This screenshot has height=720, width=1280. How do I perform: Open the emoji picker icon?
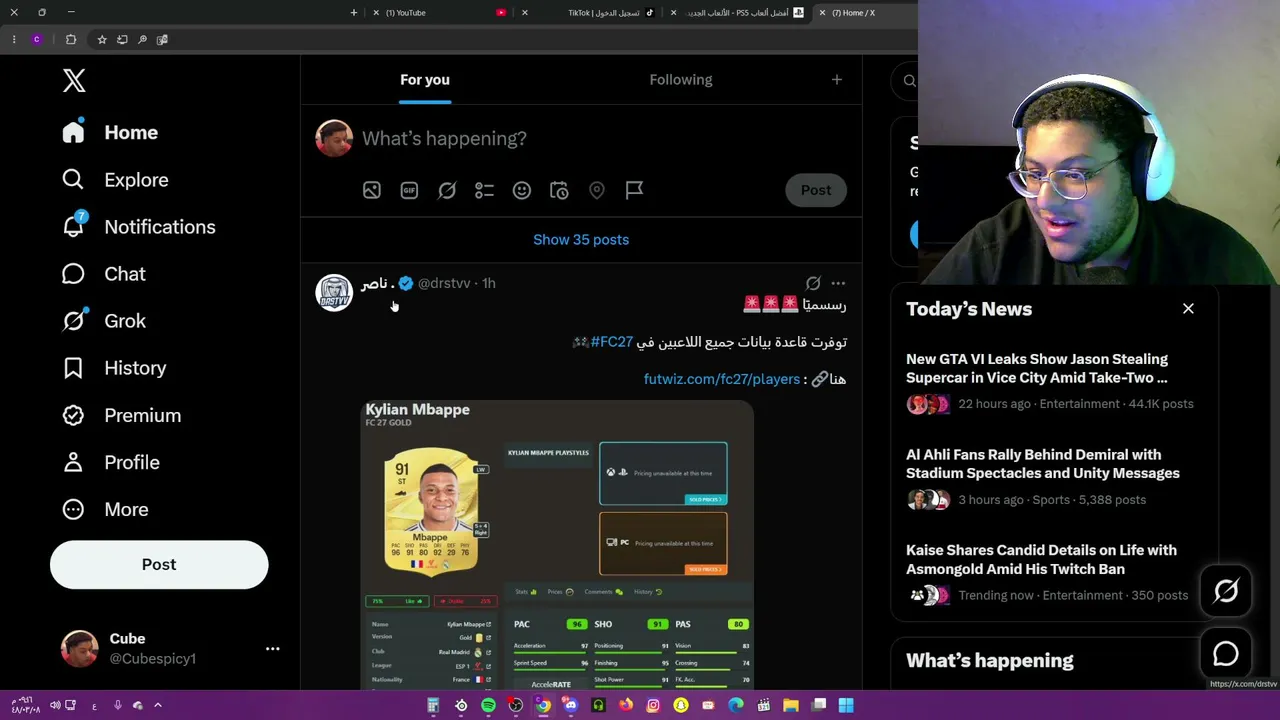tap(522, 190)
